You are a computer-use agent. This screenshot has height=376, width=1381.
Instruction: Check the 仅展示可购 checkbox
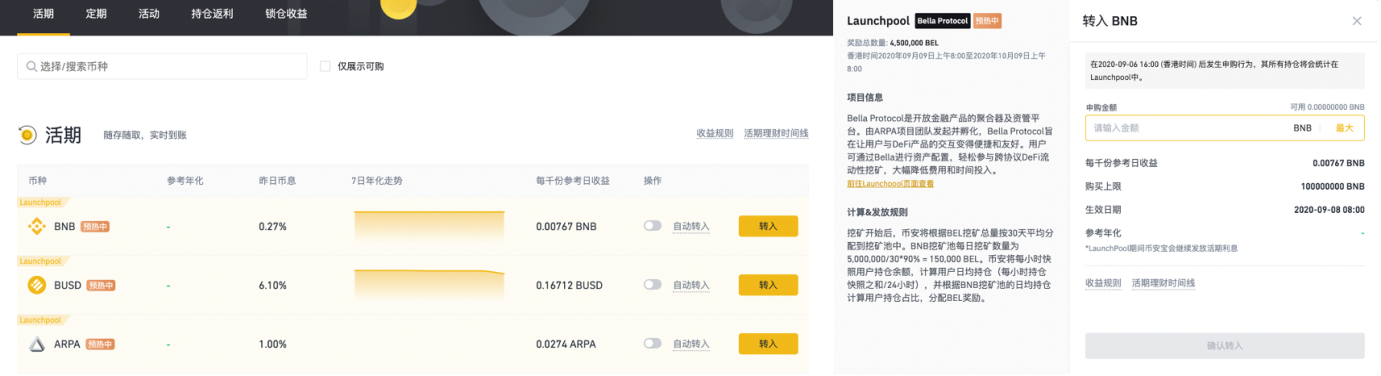tap(325, 66)
